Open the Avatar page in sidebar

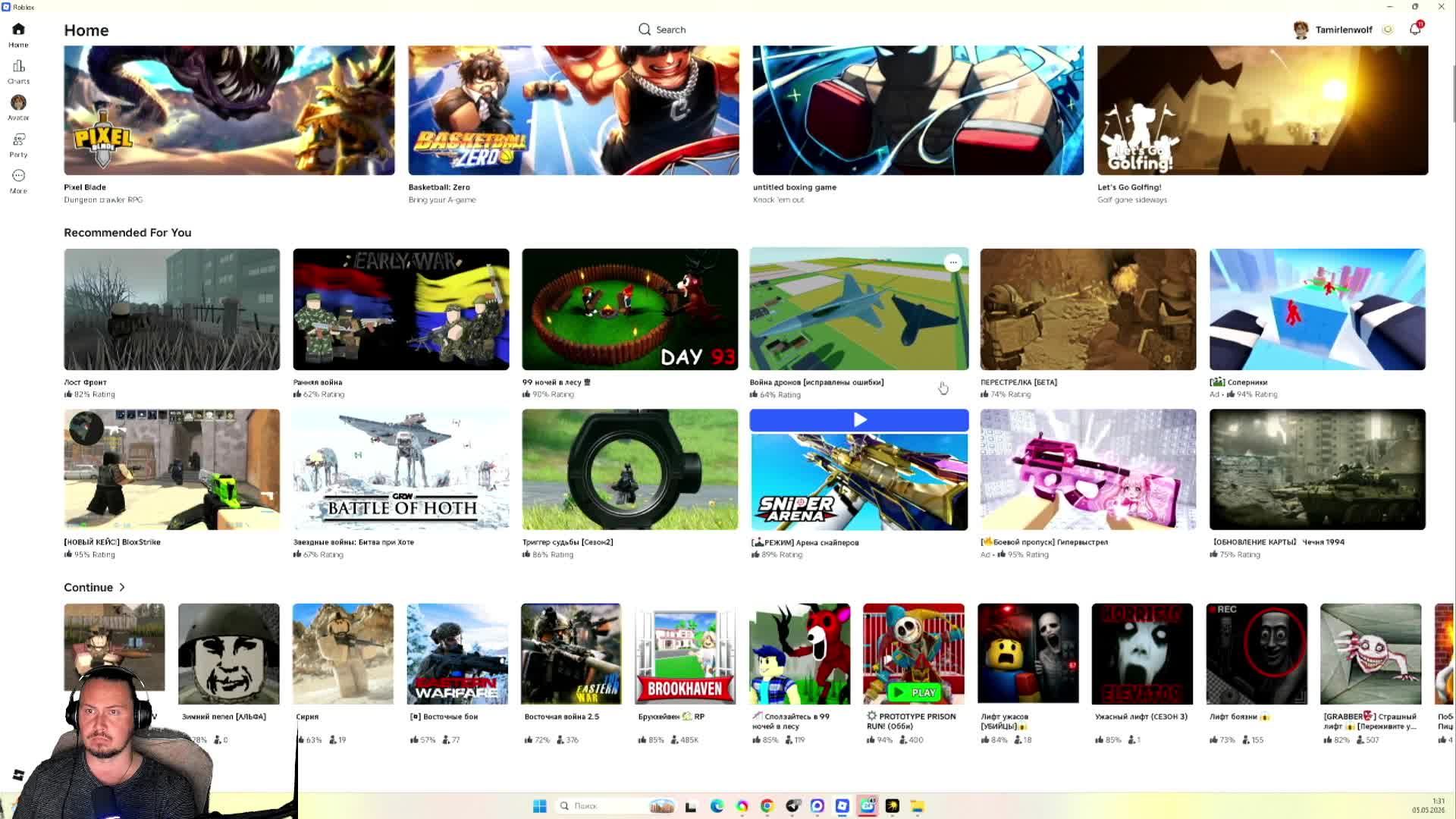(18, 108)
